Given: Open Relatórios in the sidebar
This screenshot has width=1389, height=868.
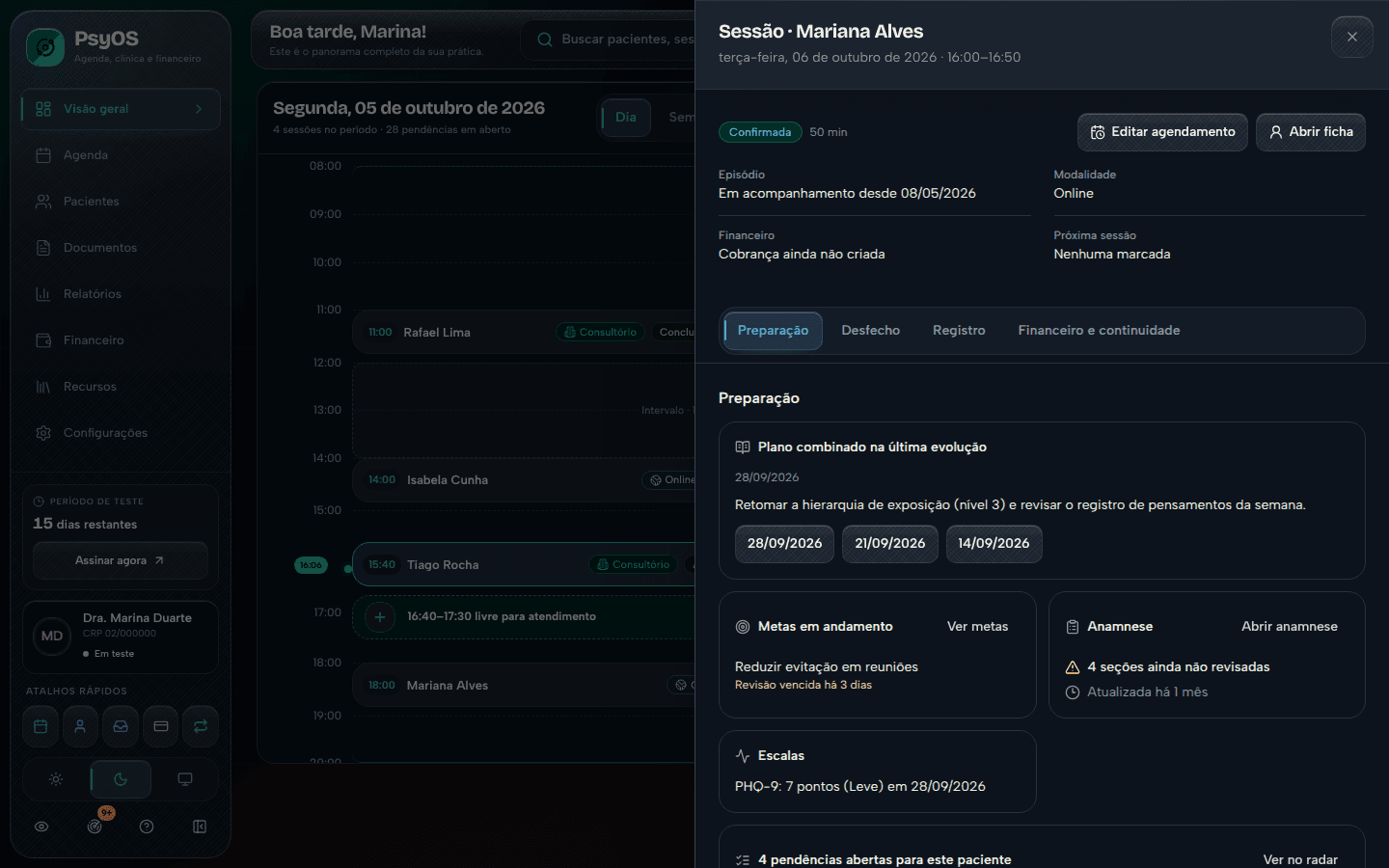Looking at the screenshot, I should click(x=121, y=294).
